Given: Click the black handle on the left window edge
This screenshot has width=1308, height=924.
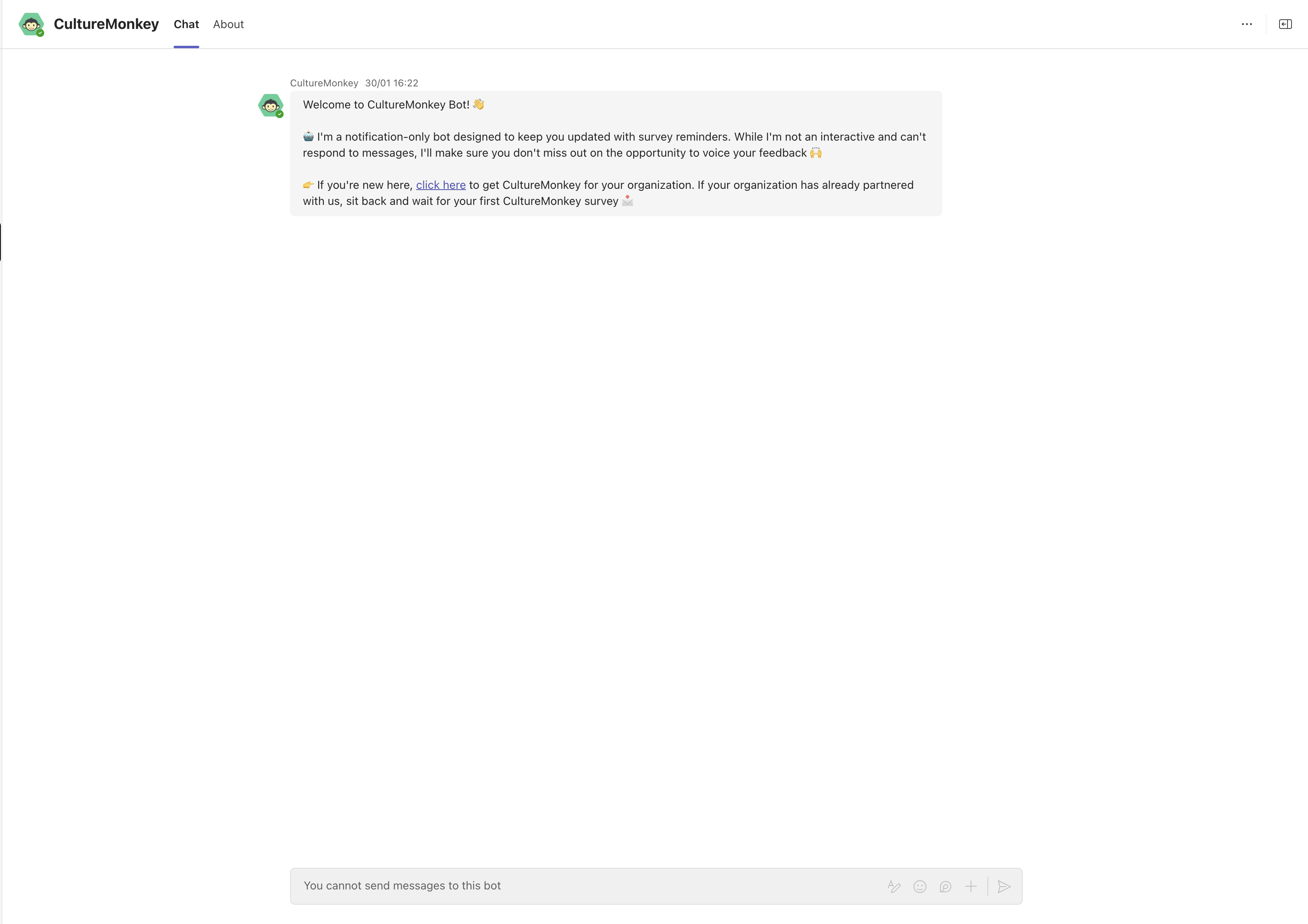Looking at the screenshot, I should coord(0,242).
